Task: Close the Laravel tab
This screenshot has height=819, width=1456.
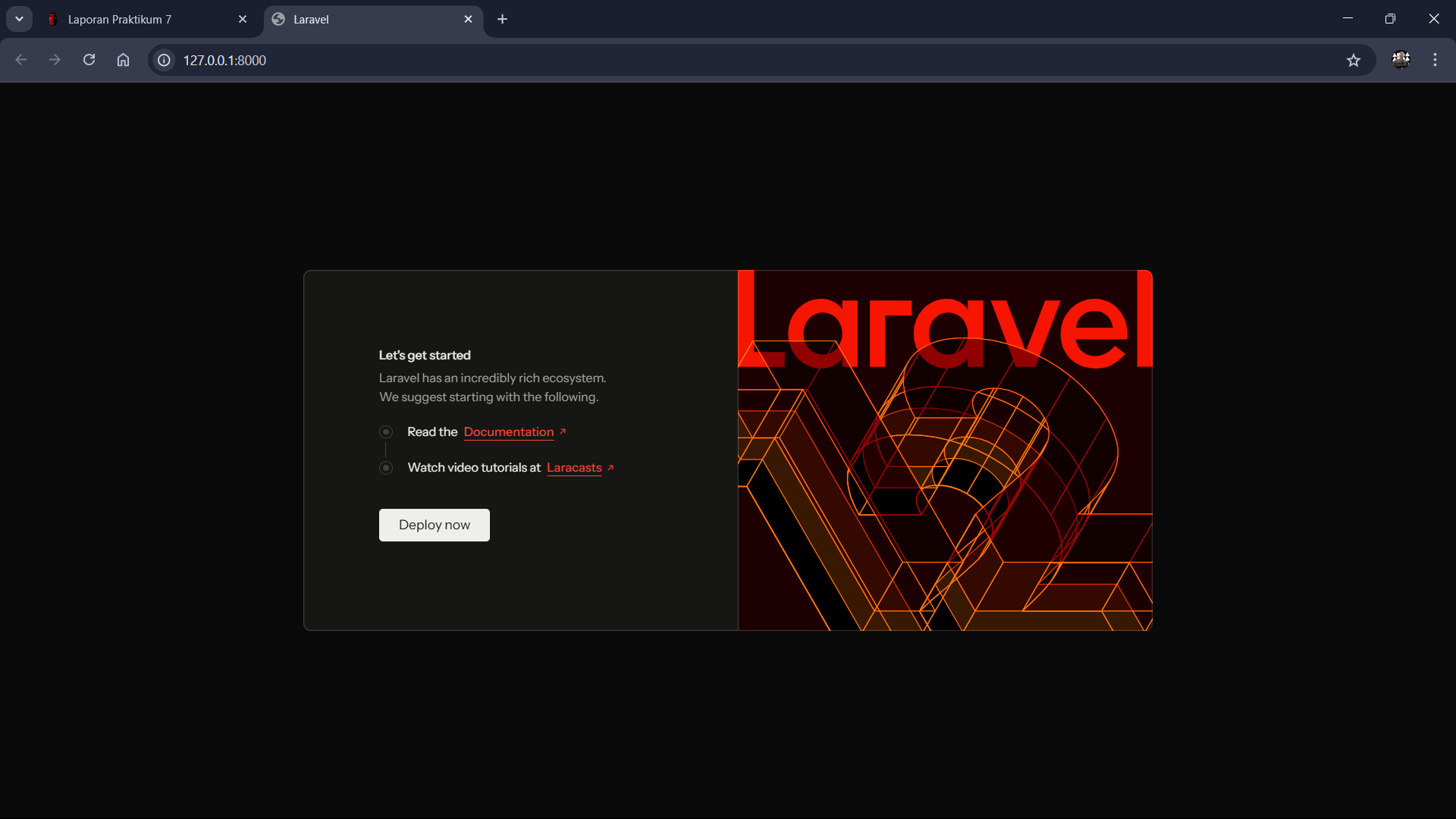Action: tap(468, 19)
